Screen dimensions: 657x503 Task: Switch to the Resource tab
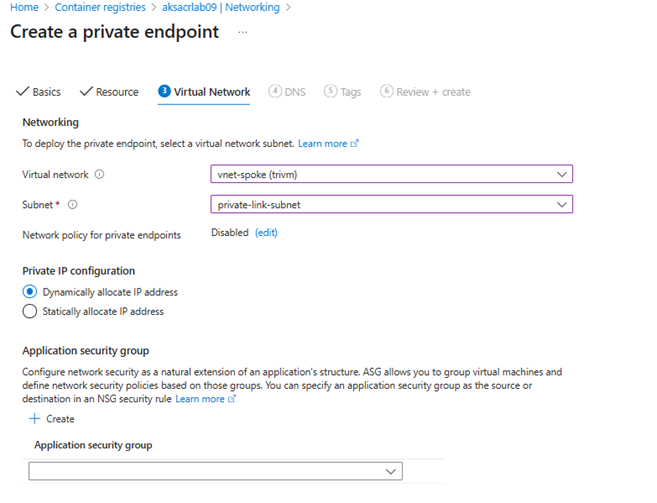pos(109,92)
